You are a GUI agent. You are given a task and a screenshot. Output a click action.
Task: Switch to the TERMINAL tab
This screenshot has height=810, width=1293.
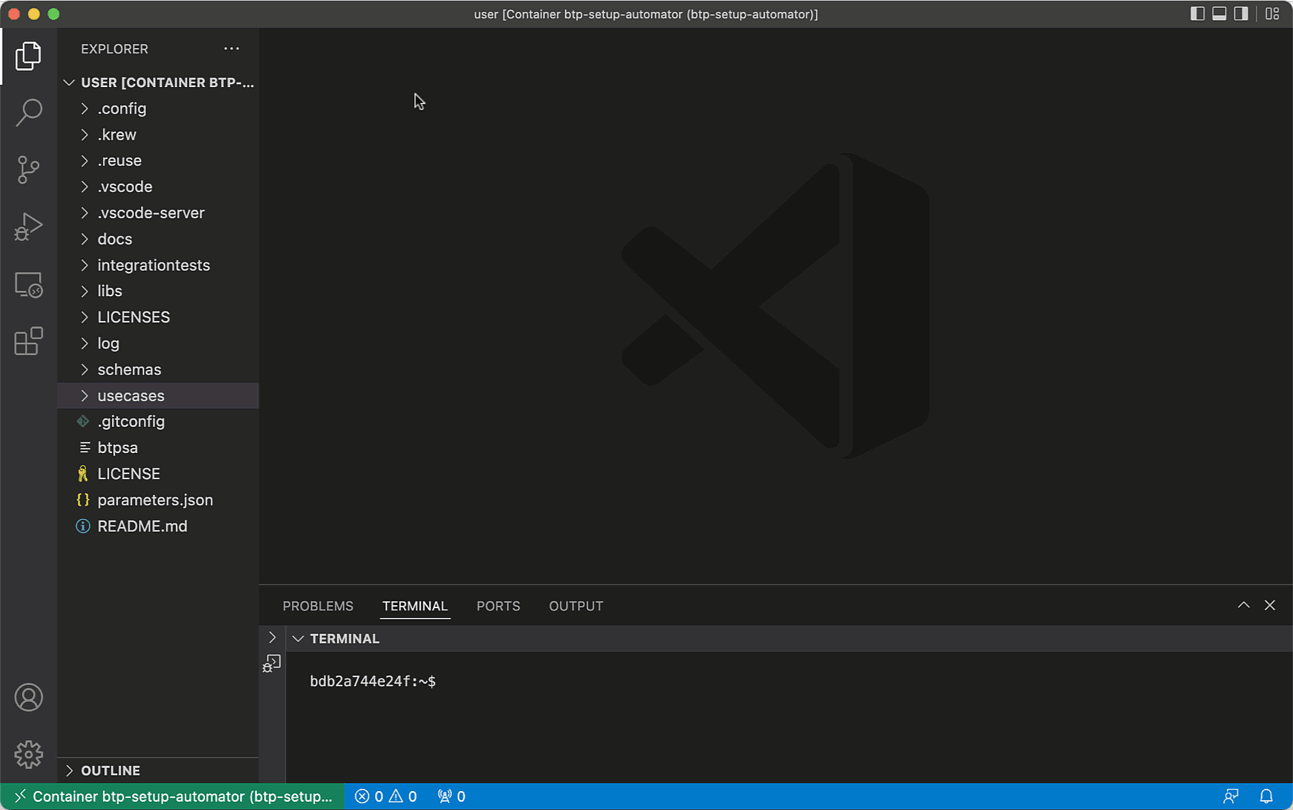tap(415, 606)
